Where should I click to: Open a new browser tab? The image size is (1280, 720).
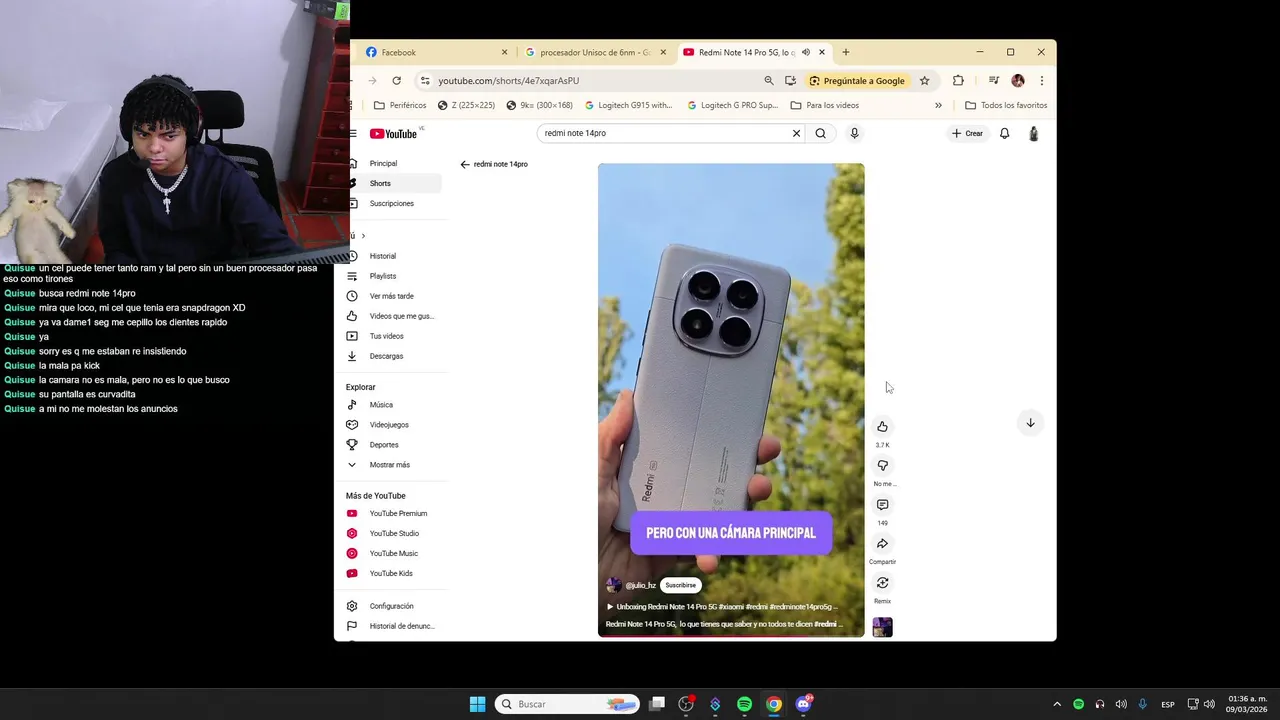846,52
